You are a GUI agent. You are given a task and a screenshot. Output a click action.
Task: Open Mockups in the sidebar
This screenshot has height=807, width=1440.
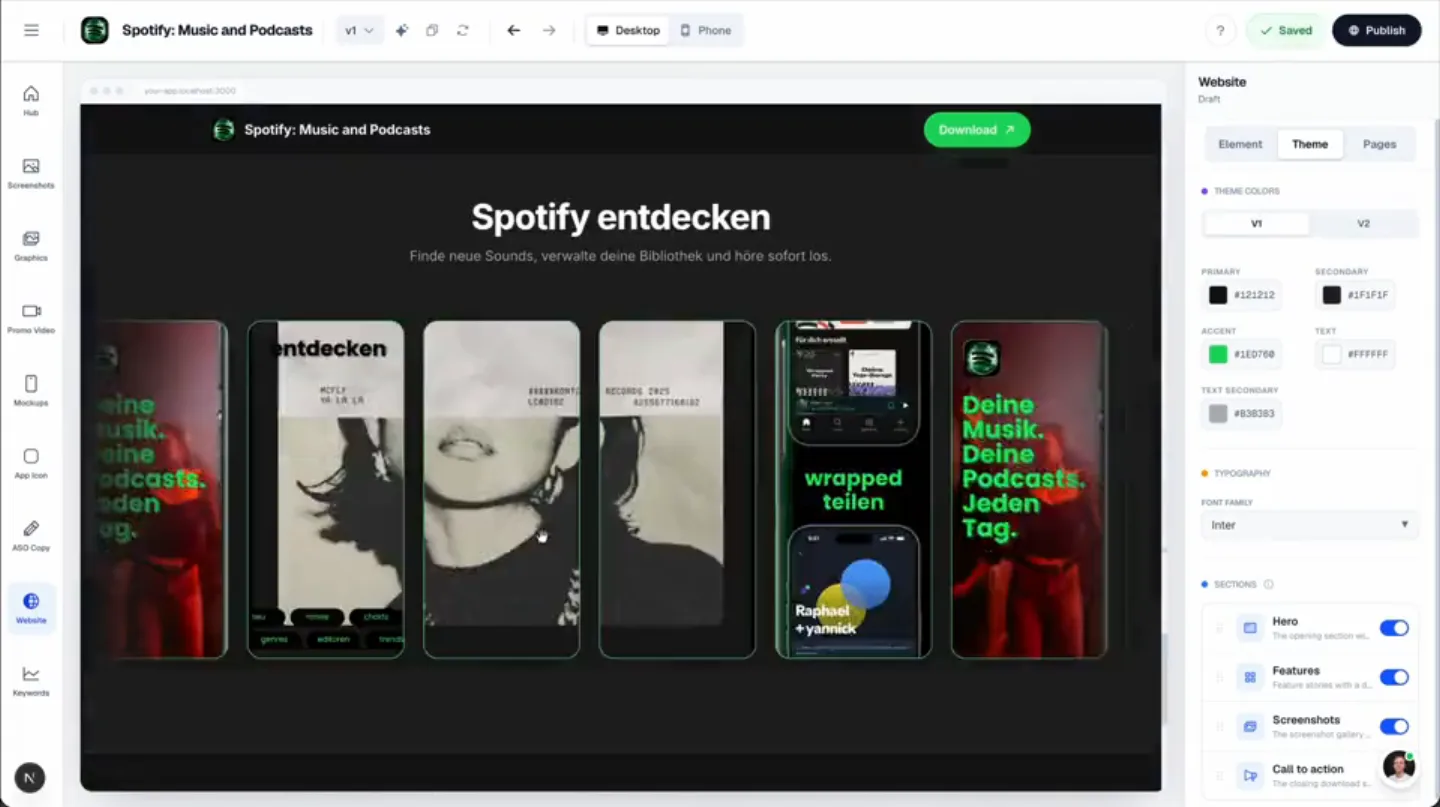[31, 390]
